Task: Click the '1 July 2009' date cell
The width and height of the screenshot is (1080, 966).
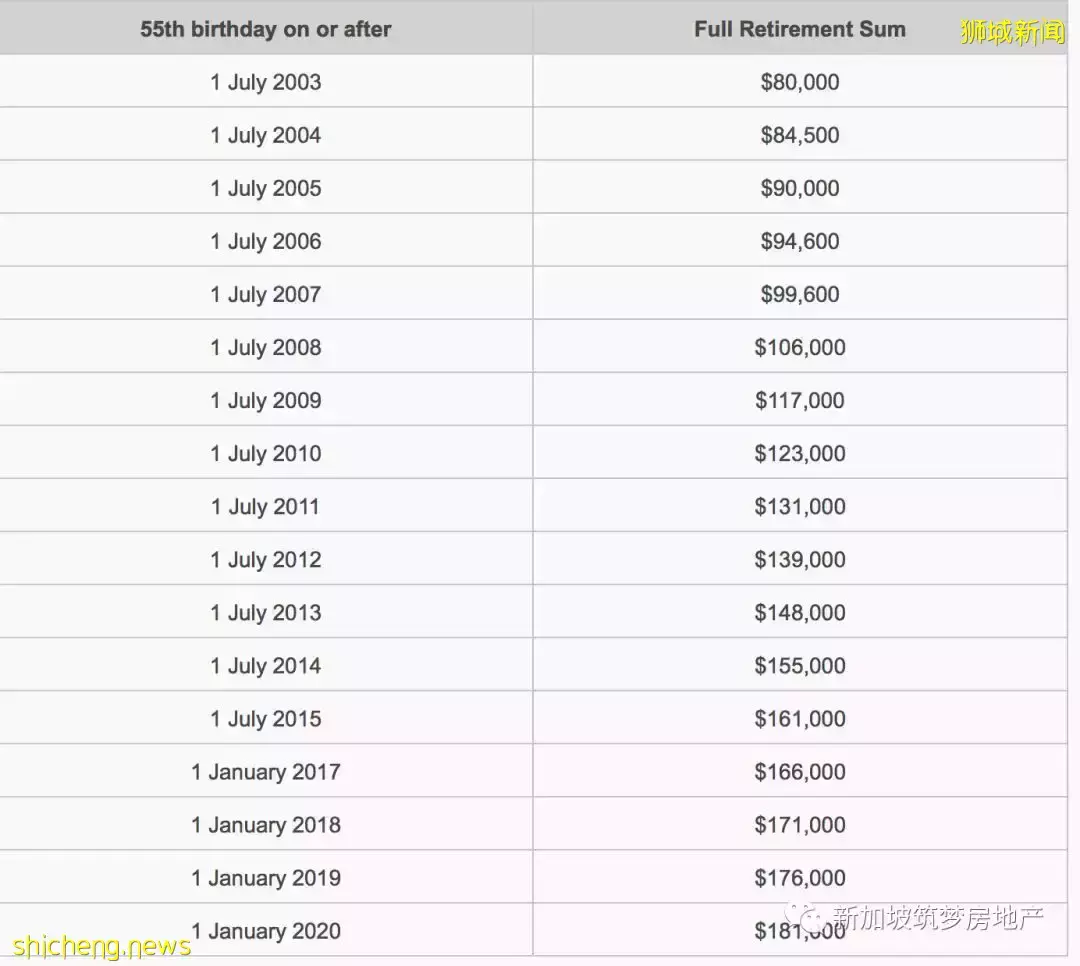Action: tap(266, 400)
